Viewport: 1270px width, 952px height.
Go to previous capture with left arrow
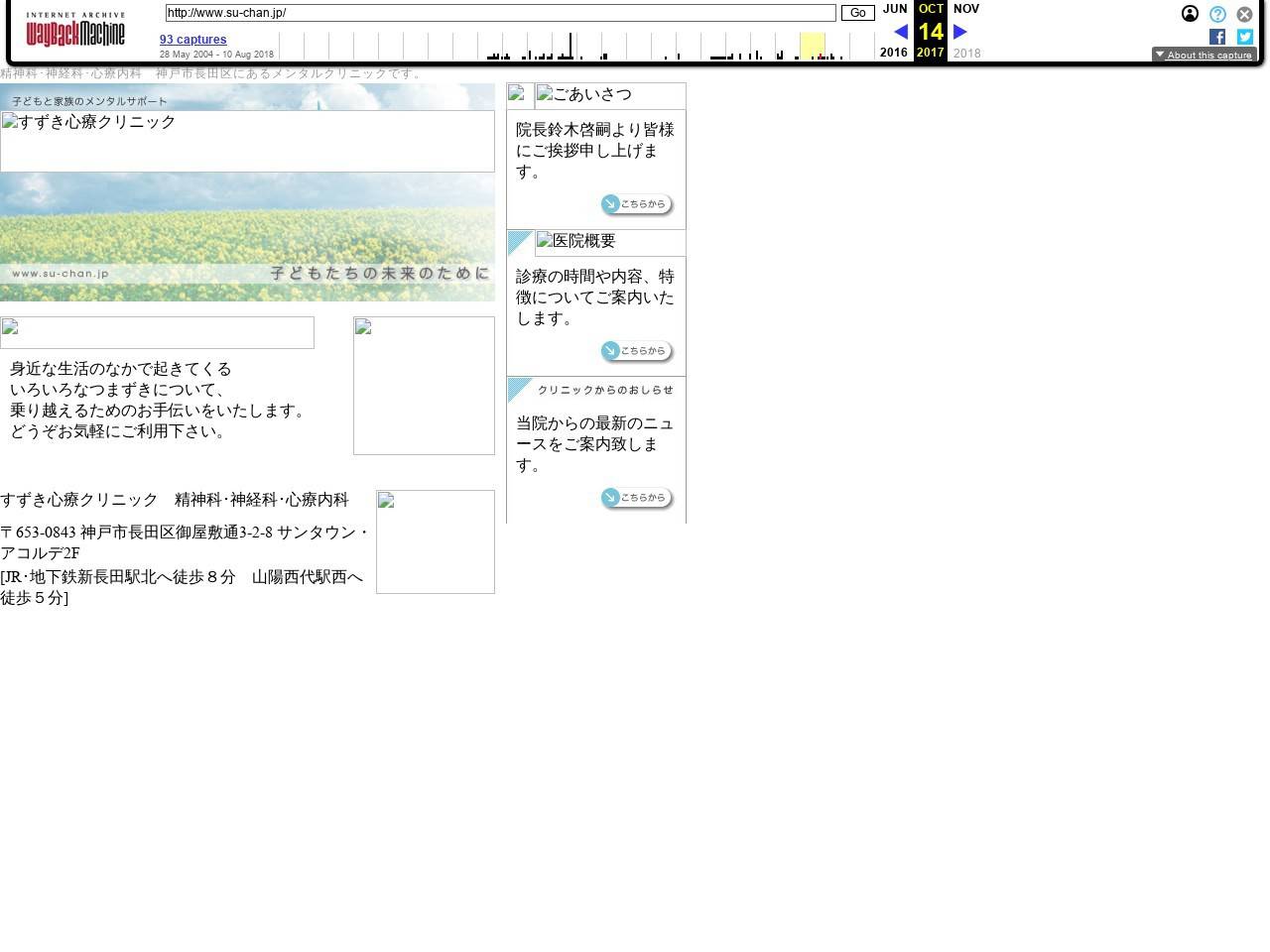click(900, 32)
